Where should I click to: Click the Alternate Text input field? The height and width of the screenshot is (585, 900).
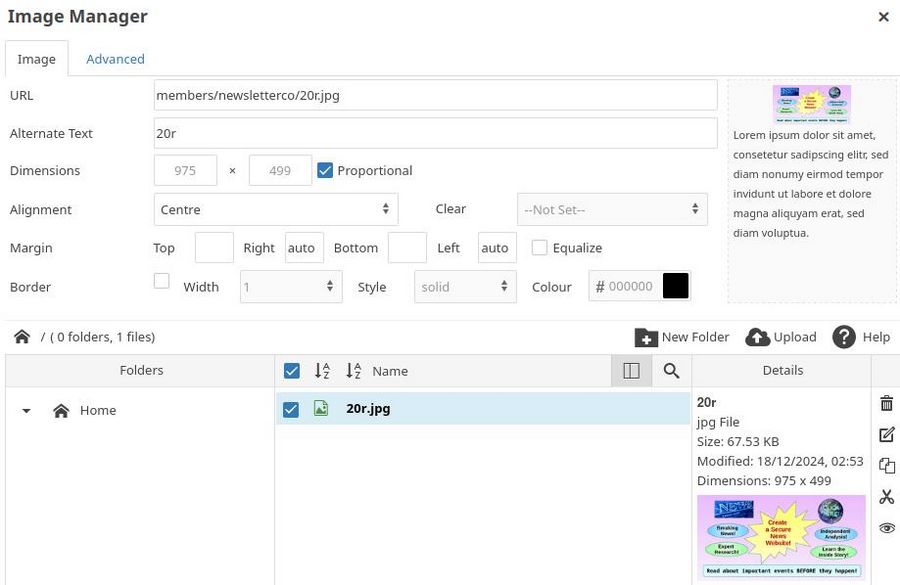click(x=435, y=133)
